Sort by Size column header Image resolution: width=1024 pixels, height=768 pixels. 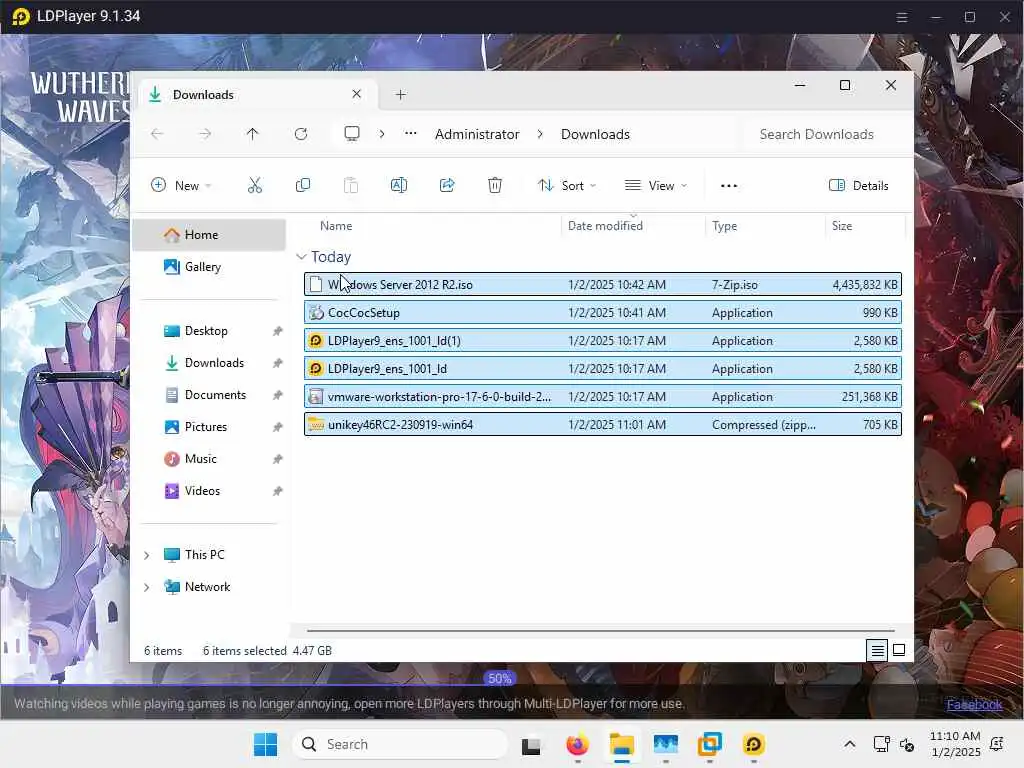tap(841, 226)
